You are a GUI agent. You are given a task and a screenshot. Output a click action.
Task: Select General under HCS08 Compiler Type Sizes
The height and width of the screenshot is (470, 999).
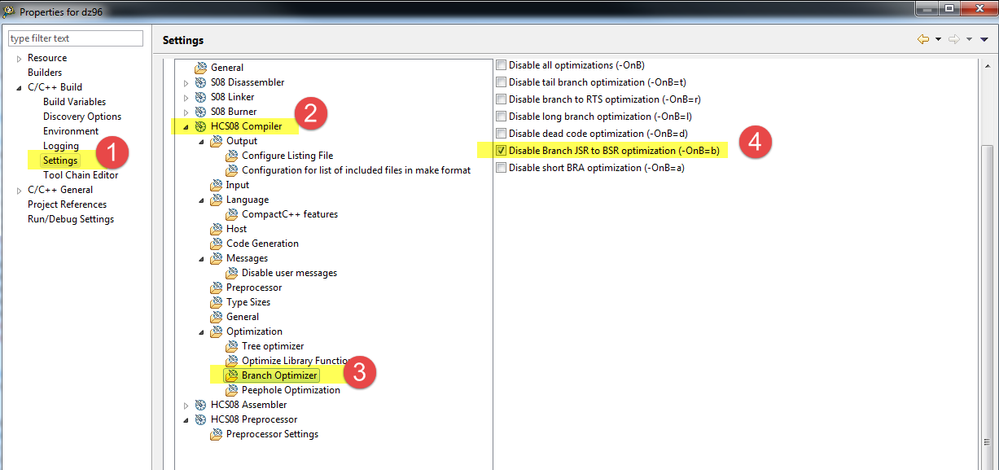(x=243, y=317)
